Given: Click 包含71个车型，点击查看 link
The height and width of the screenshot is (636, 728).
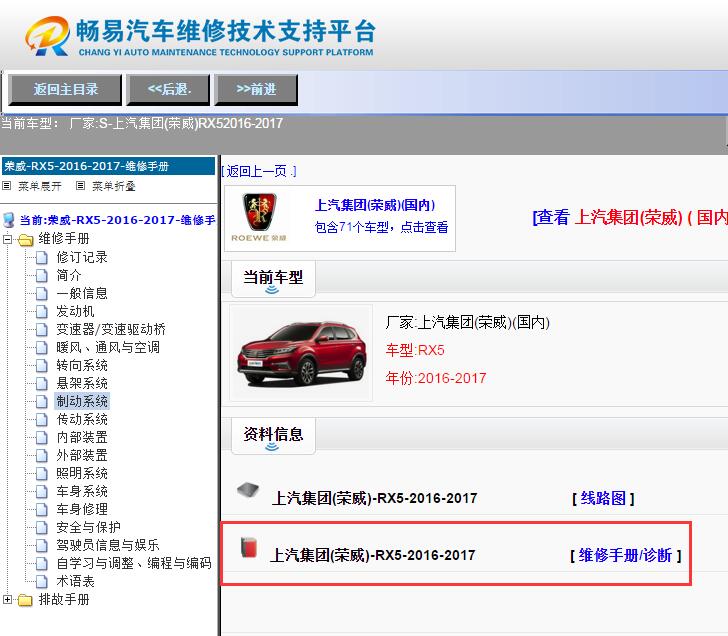Looking at the screenshot, I should click(381, 227).
